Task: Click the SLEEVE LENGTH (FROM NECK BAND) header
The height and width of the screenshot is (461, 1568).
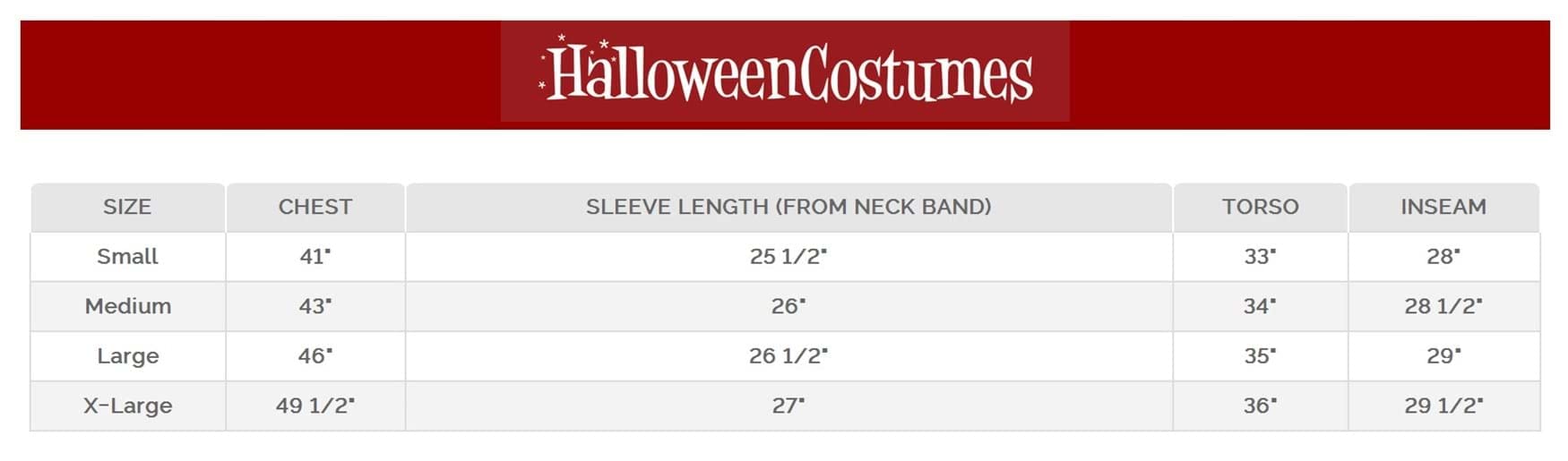Action: (x=788, y=207)
